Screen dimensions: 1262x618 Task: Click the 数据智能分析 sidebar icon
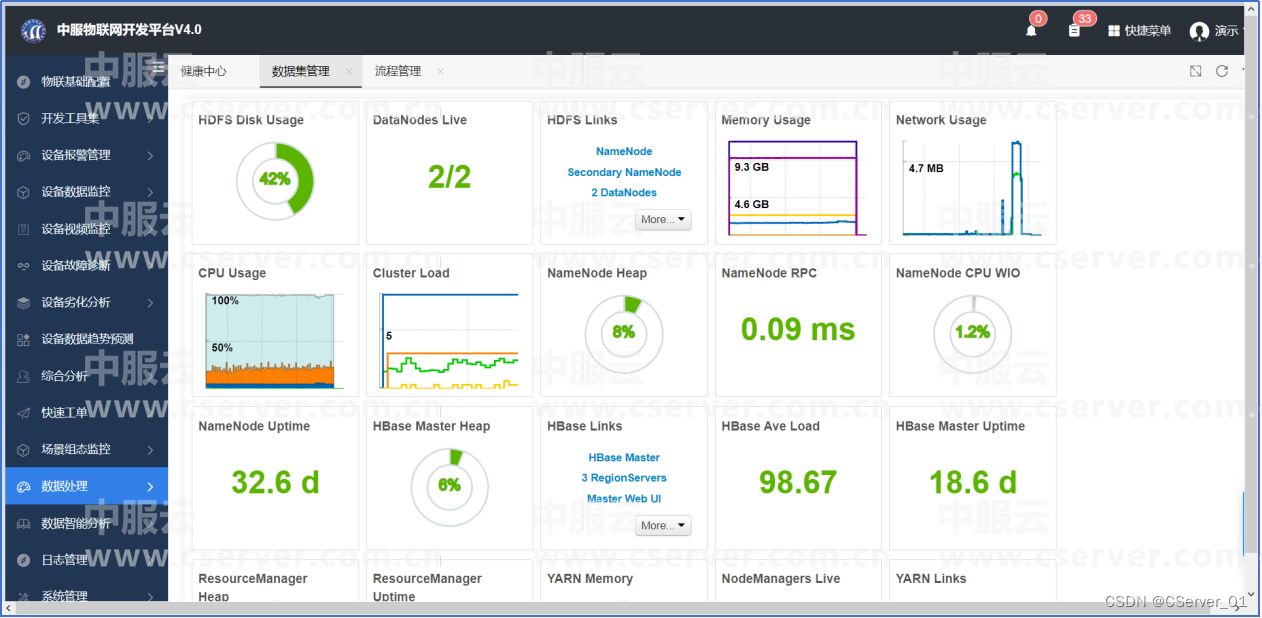pos(23,523)
